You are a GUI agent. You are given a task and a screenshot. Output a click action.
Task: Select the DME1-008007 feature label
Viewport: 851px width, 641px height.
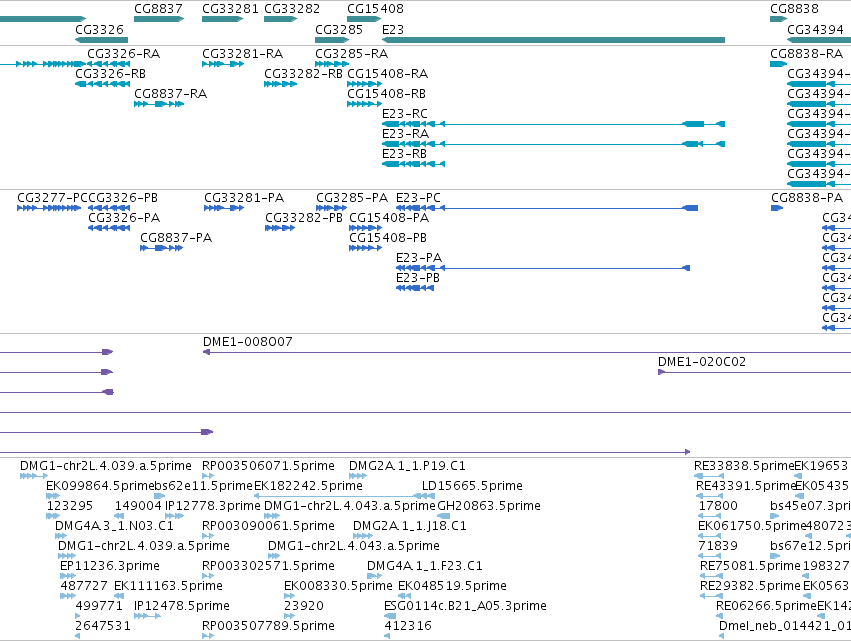247,342
